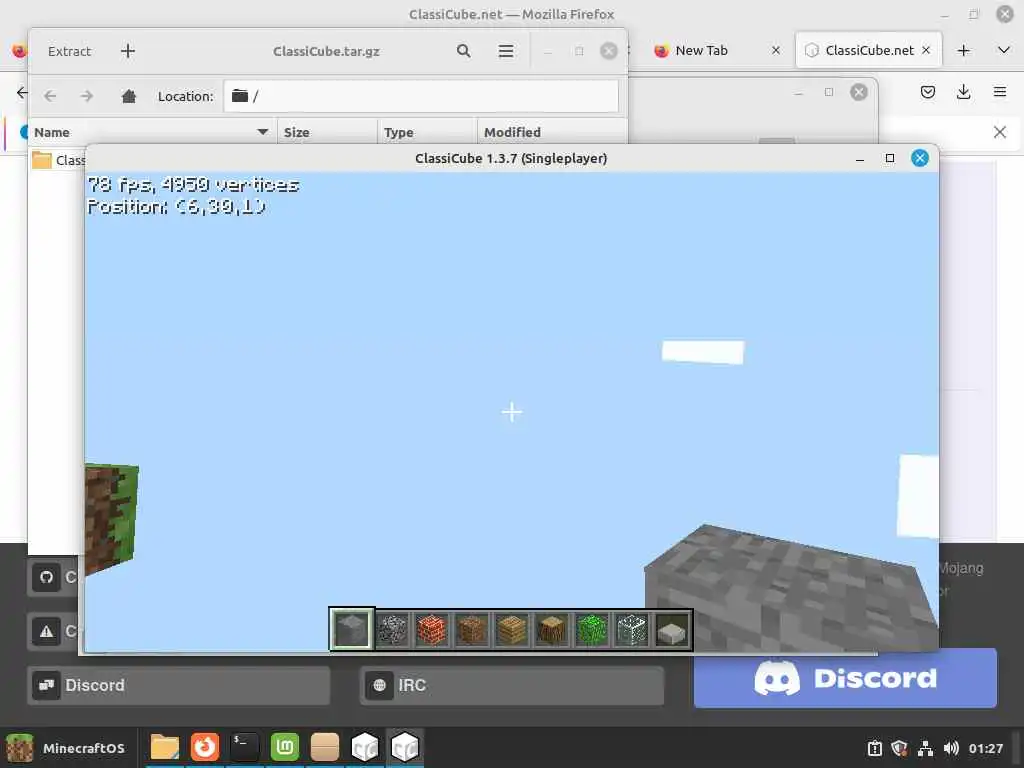Sort archive contents by Size column
1024x768 pixels.
point(327,132)
